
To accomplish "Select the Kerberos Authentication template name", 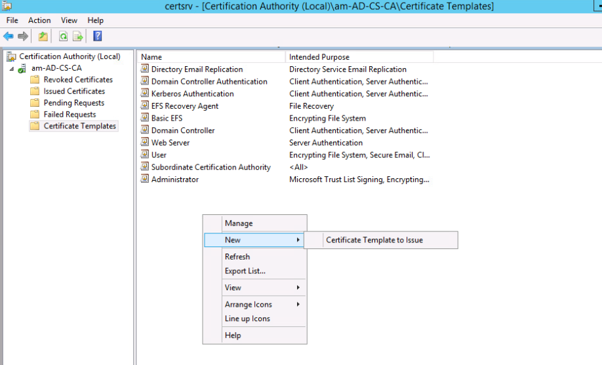I will pos(192,94).
